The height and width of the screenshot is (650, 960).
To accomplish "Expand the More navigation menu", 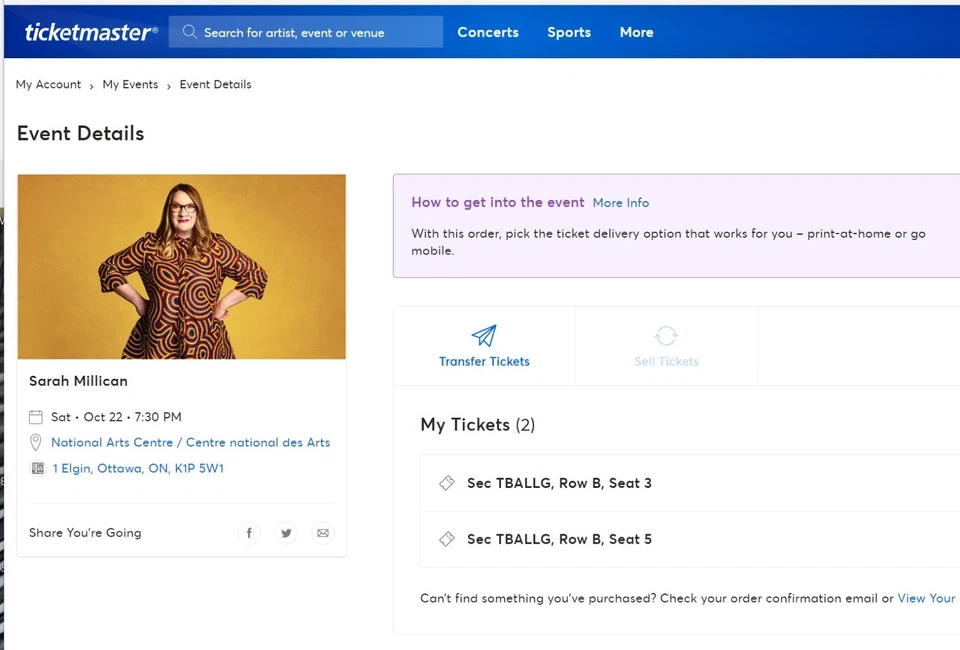I will (636, 32).
